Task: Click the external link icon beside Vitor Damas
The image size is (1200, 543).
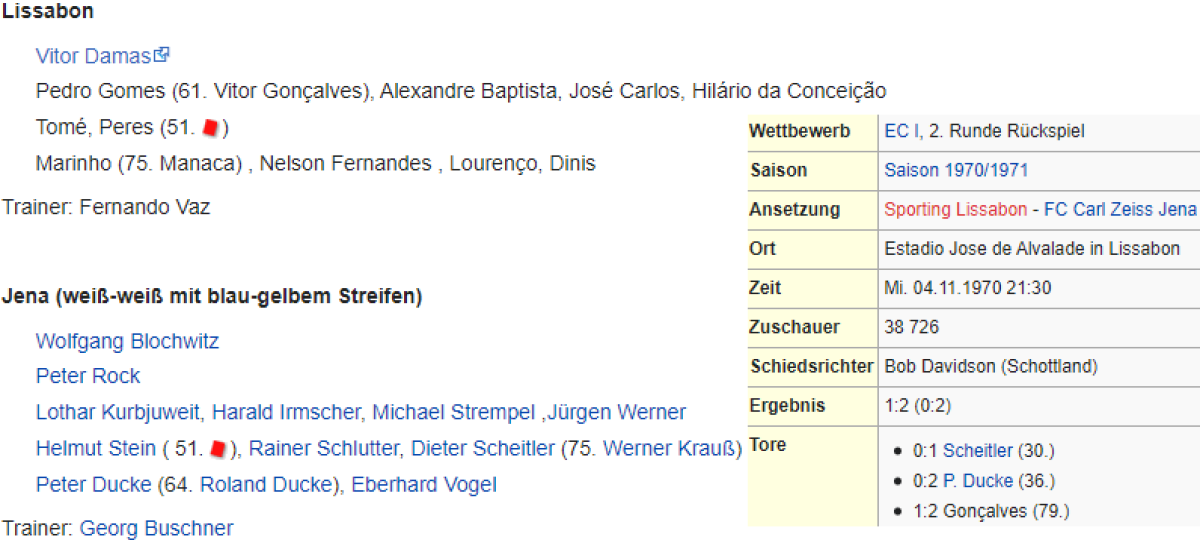Action: (162, 55)
